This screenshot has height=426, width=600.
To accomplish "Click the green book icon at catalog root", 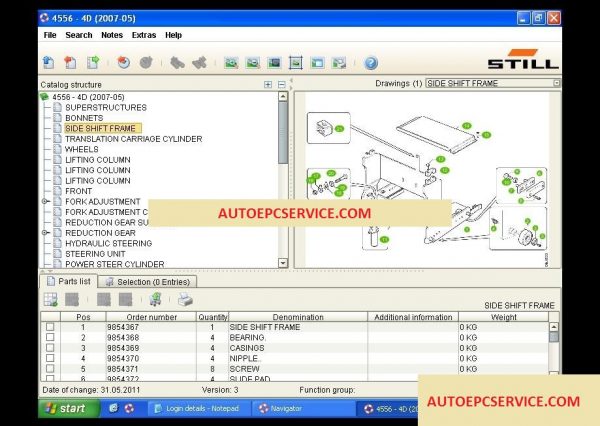I will click(x=45, y=97).
